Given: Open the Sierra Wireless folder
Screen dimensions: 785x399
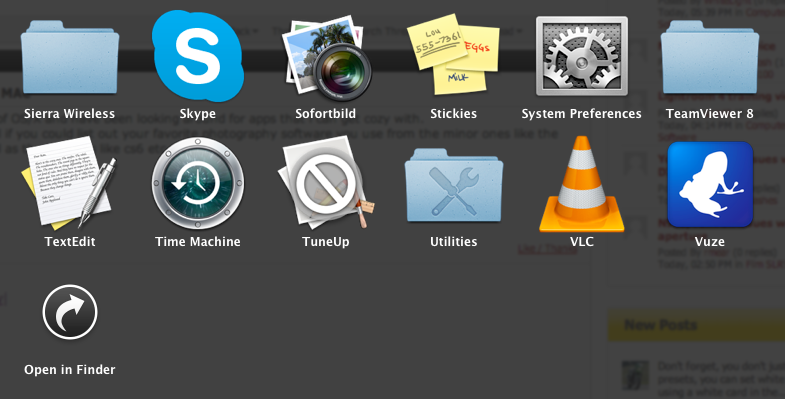Looking at the screenshot, I should tap(70, 57).
